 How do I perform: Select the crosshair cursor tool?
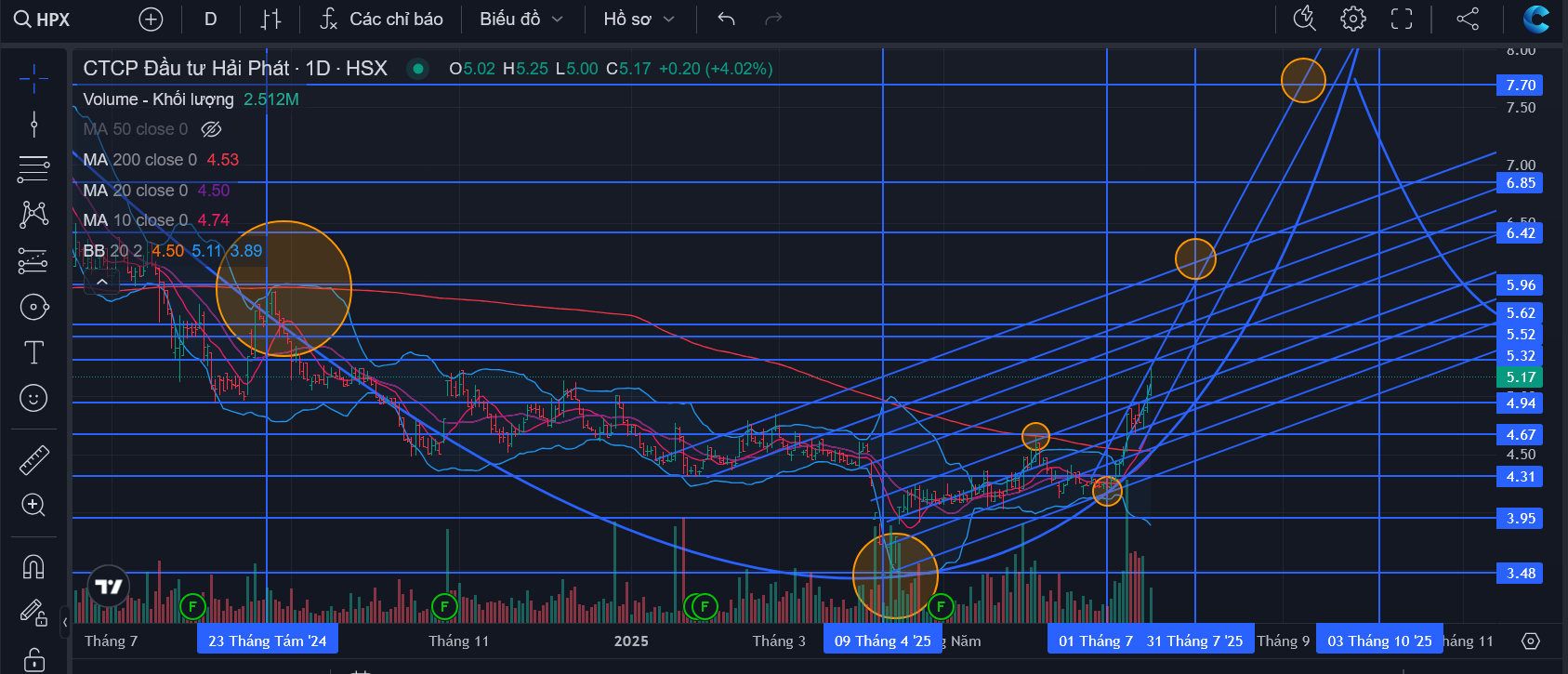coord(33,78)
